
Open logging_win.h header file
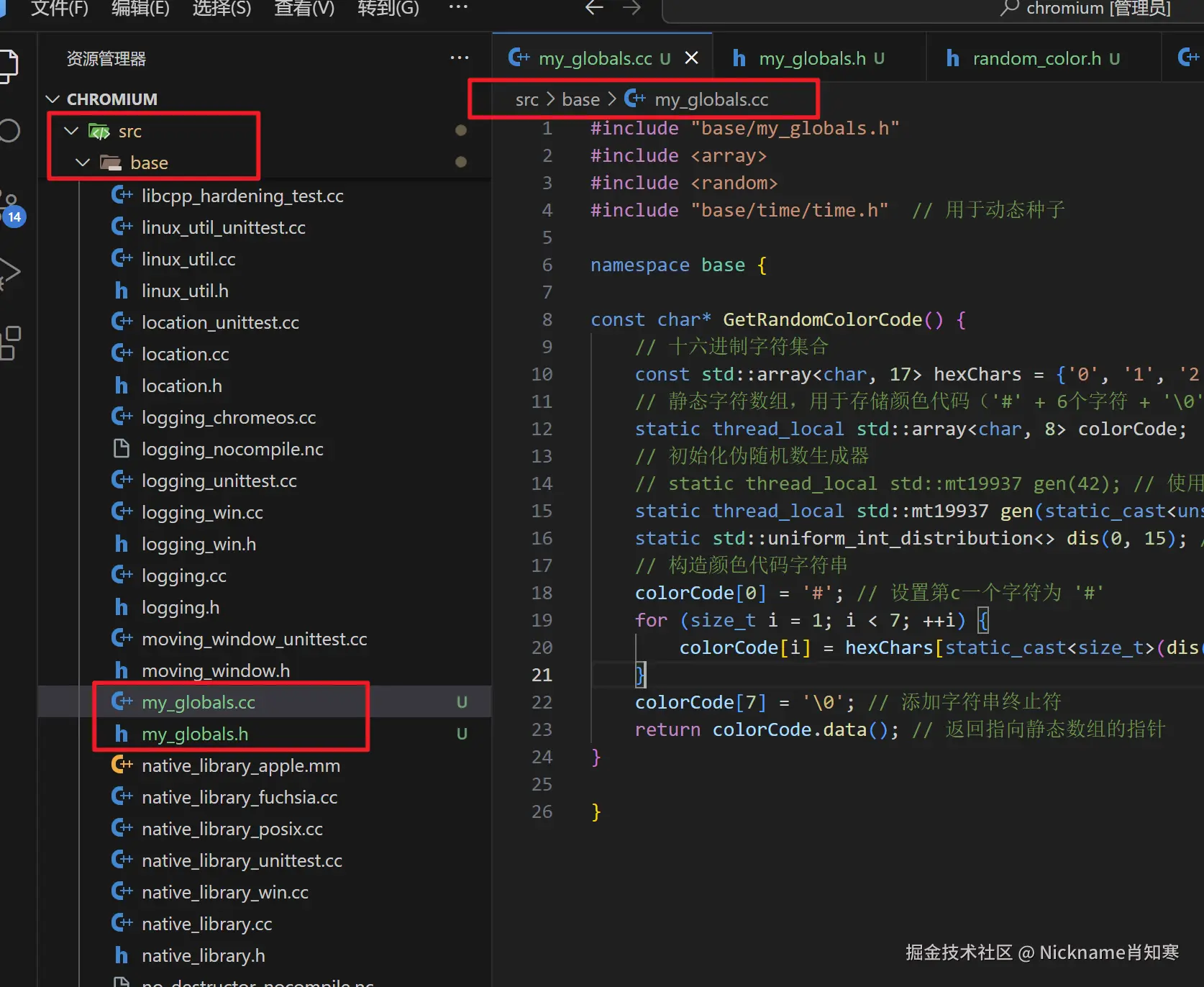pos(199,544)
